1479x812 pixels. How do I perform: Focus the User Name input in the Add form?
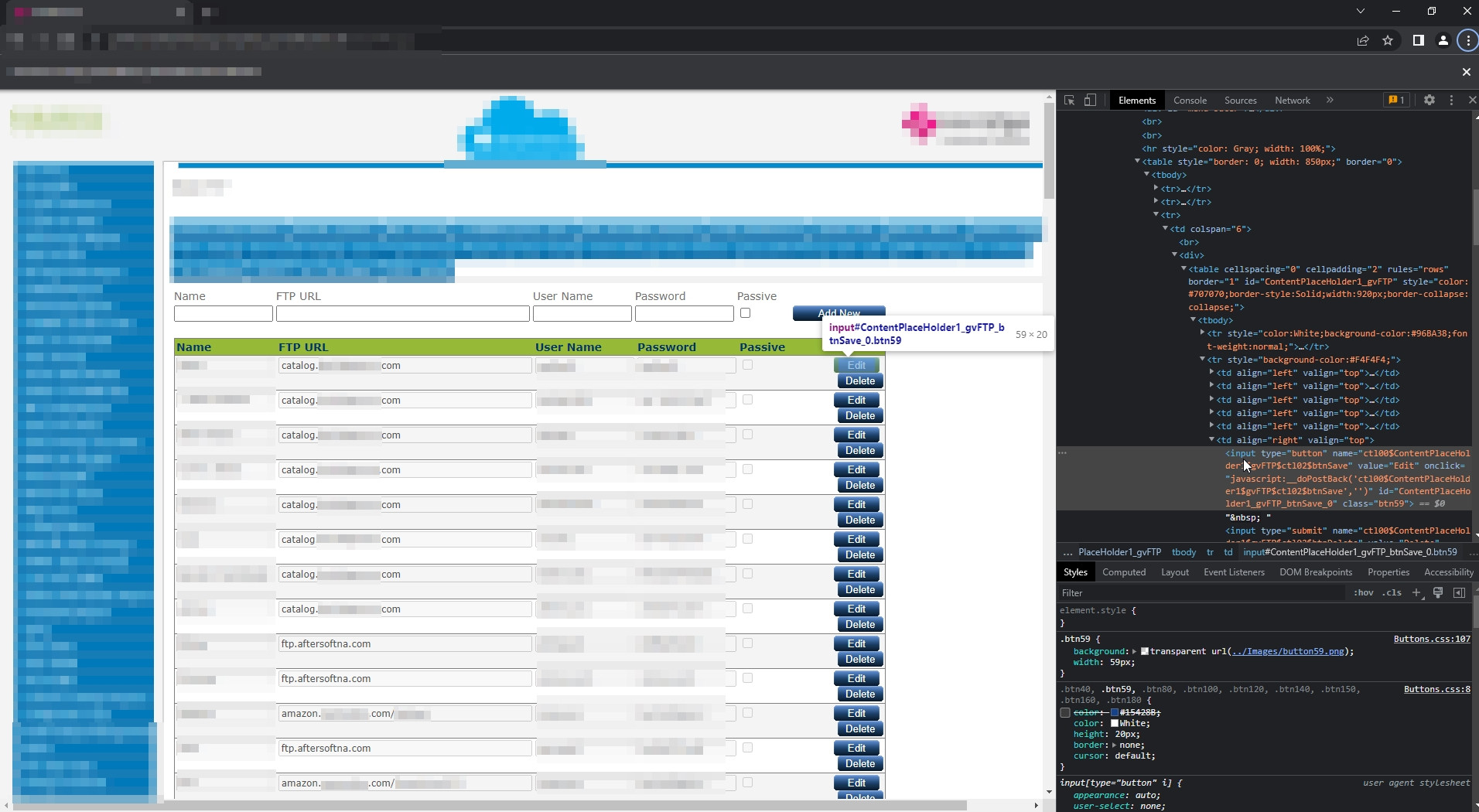point(582,313)
